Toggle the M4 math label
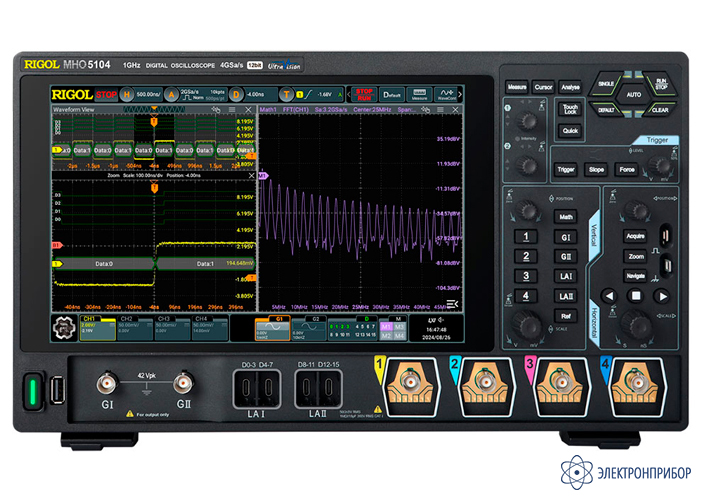 tap(399, 335)
